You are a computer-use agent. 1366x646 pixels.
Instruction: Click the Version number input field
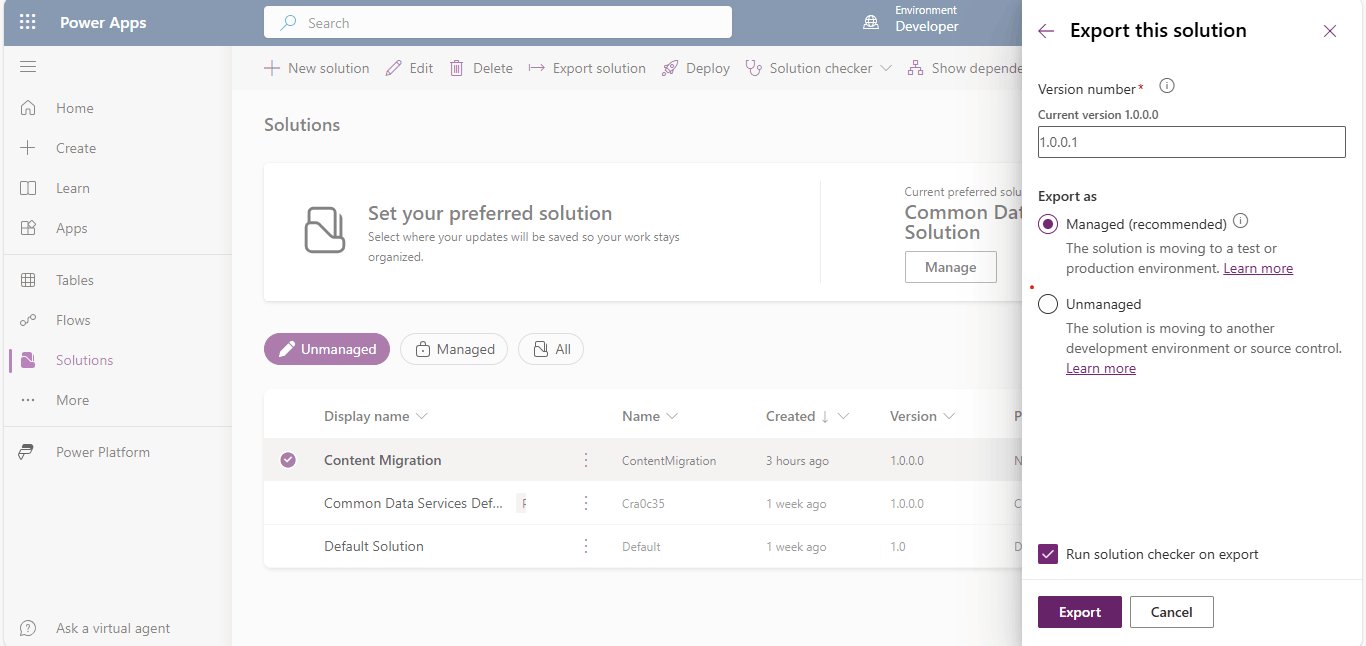pyautogui.click(x=1191, y=142)
